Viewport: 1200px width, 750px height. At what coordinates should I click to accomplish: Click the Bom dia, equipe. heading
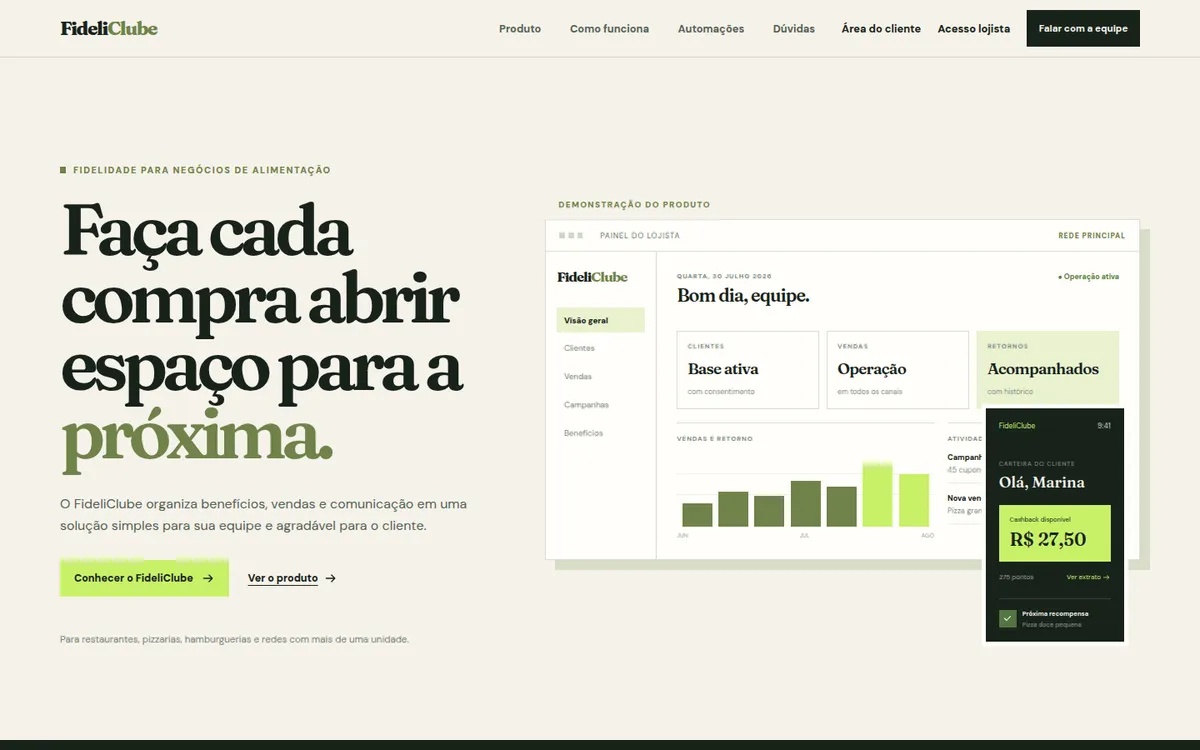(x=743, y=296)
